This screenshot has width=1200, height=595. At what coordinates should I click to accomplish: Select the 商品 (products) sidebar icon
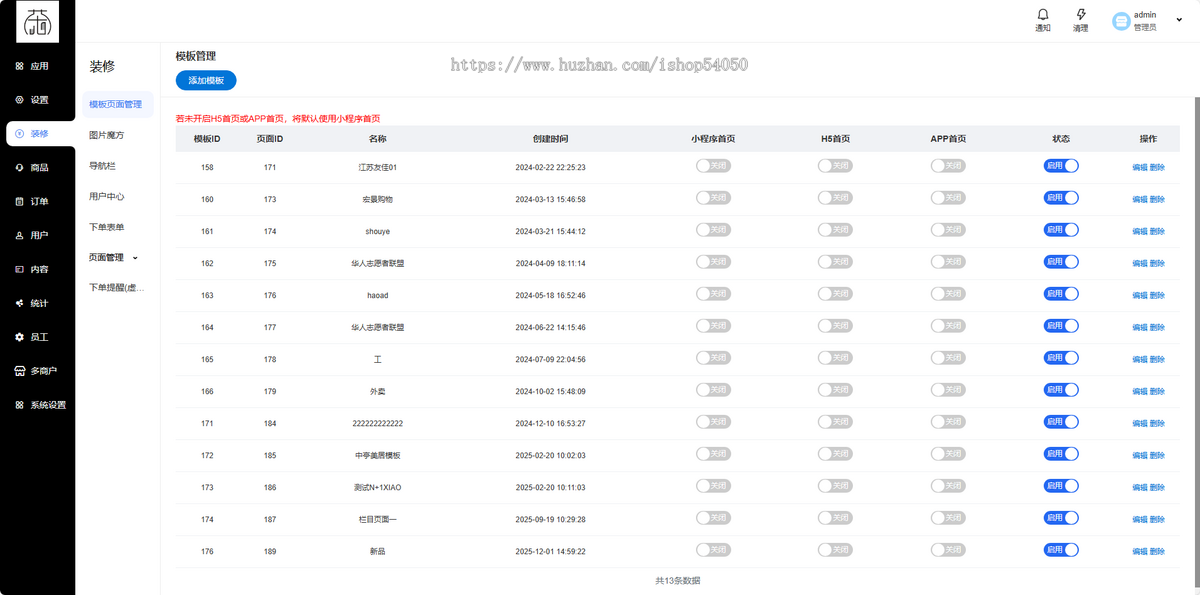click(38, 167)
